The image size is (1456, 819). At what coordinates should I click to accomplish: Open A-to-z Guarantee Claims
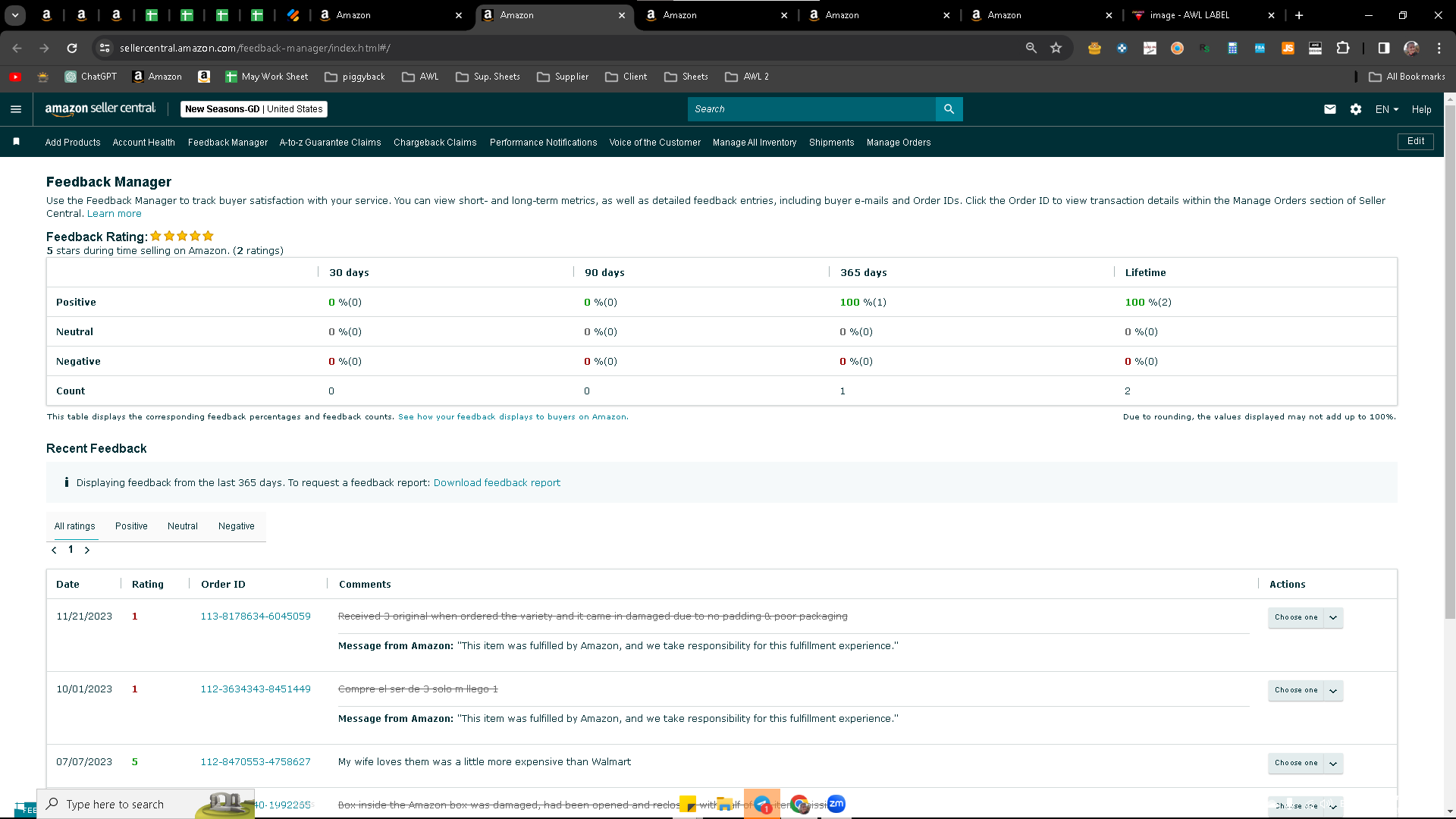(x=330, y=142)
